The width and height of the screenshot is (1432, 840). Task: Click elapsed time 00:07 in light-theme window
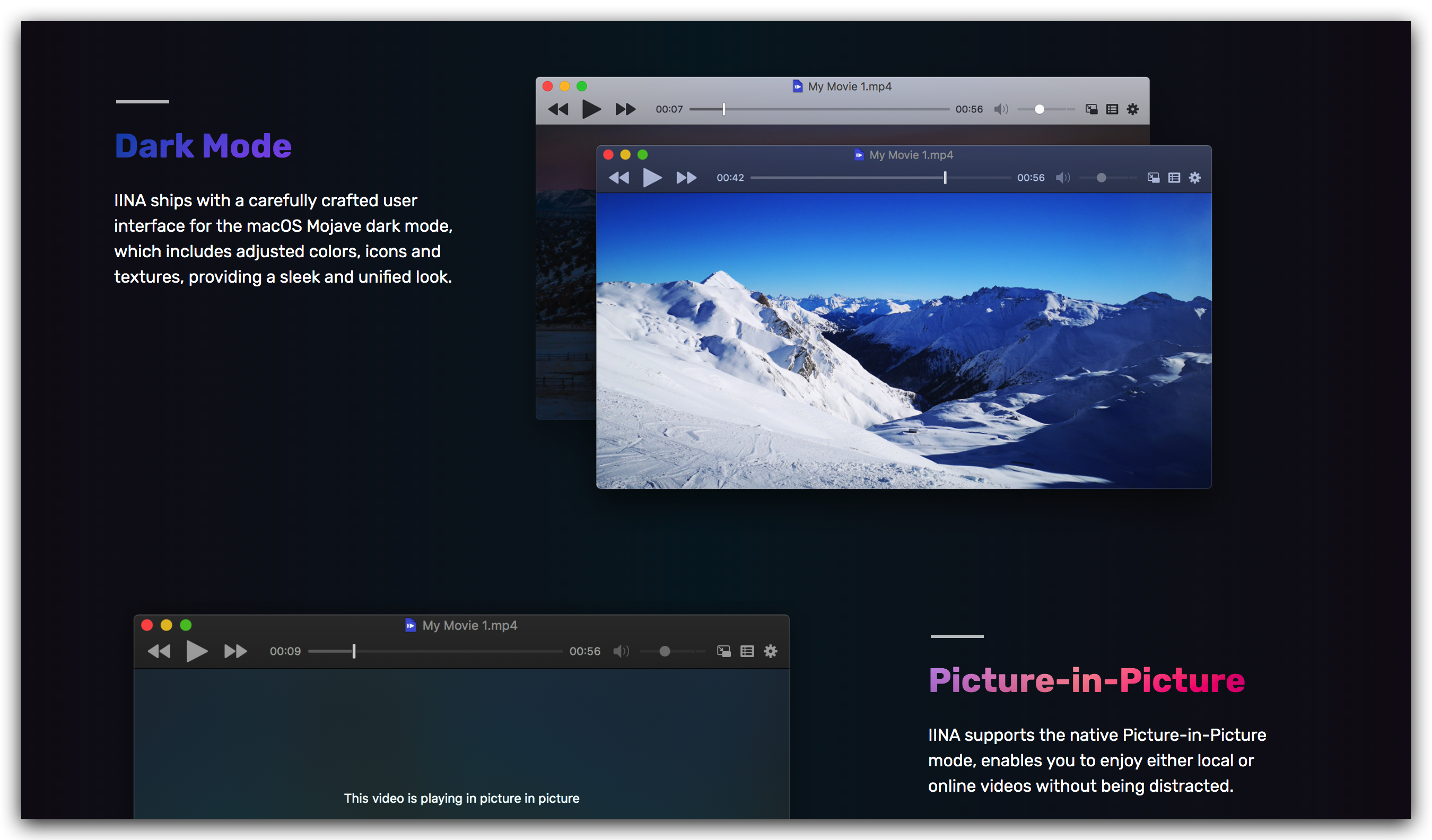point(669,109)
